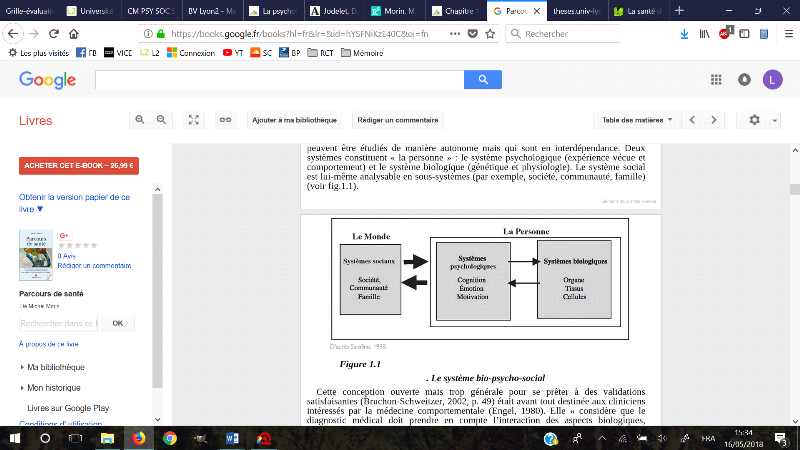Viewport: 800px width, 450px height.
Task: Open File Explorer from the taskbar
Action: point(107,438)
